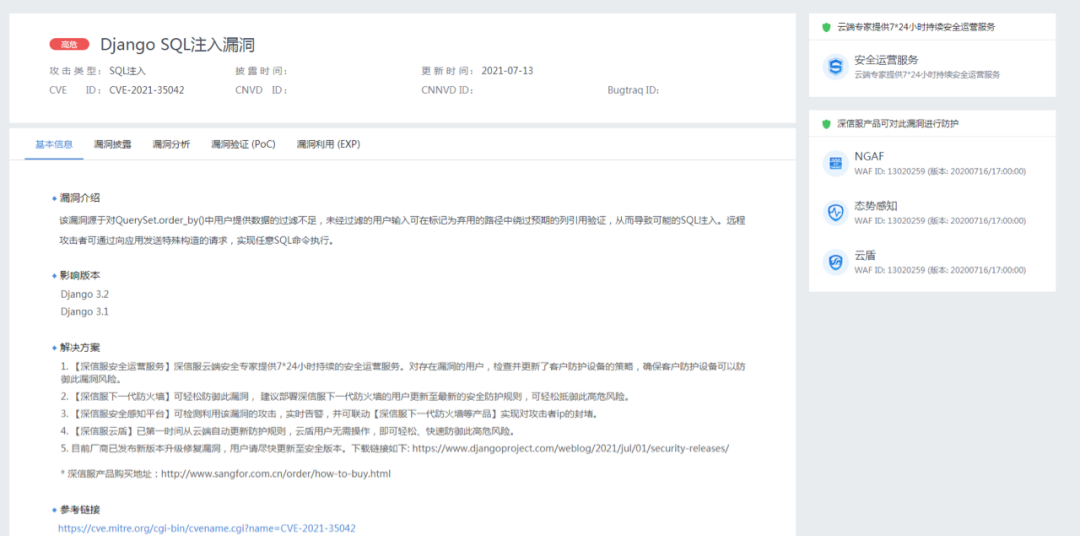The image size is (1080, 536).
Task: Click the diamond bullet beside 影响版本
Action: tap(54, 275)
